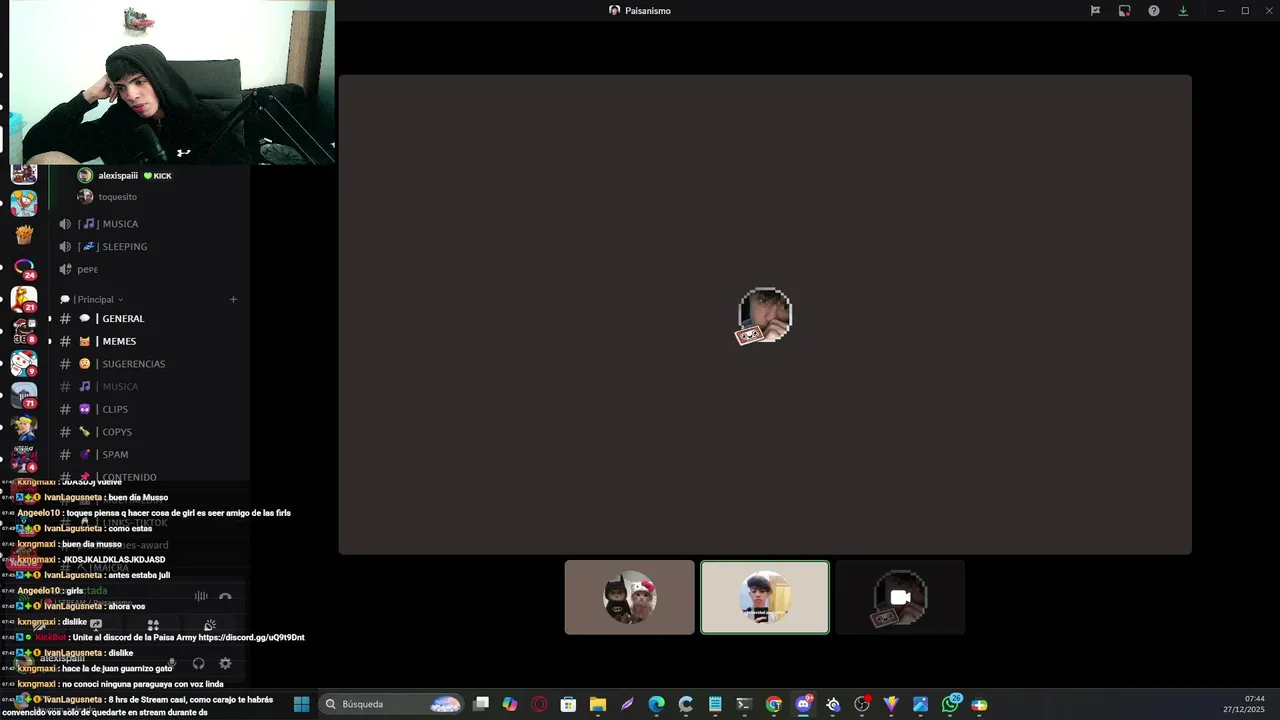This screenshot has width=1280, height=720.
Task: Click the help question mark icon
Action: (1154, 11)
